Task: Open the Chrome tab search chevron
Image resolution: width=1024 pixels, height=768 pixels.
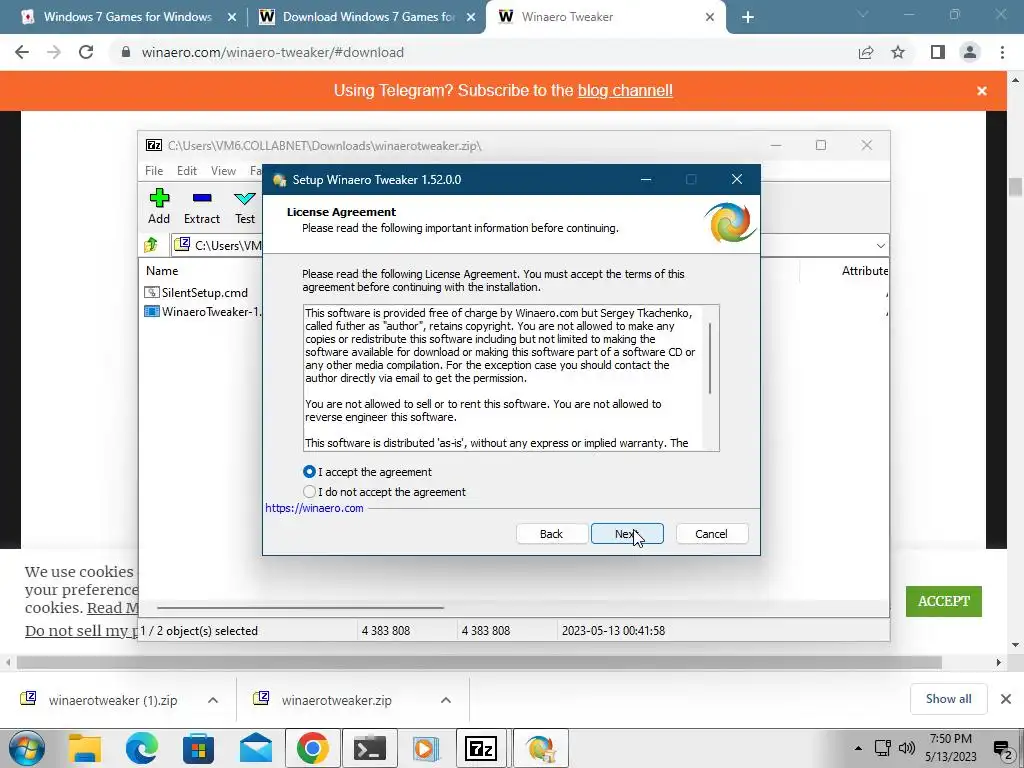Action: (x=863, y=14)
